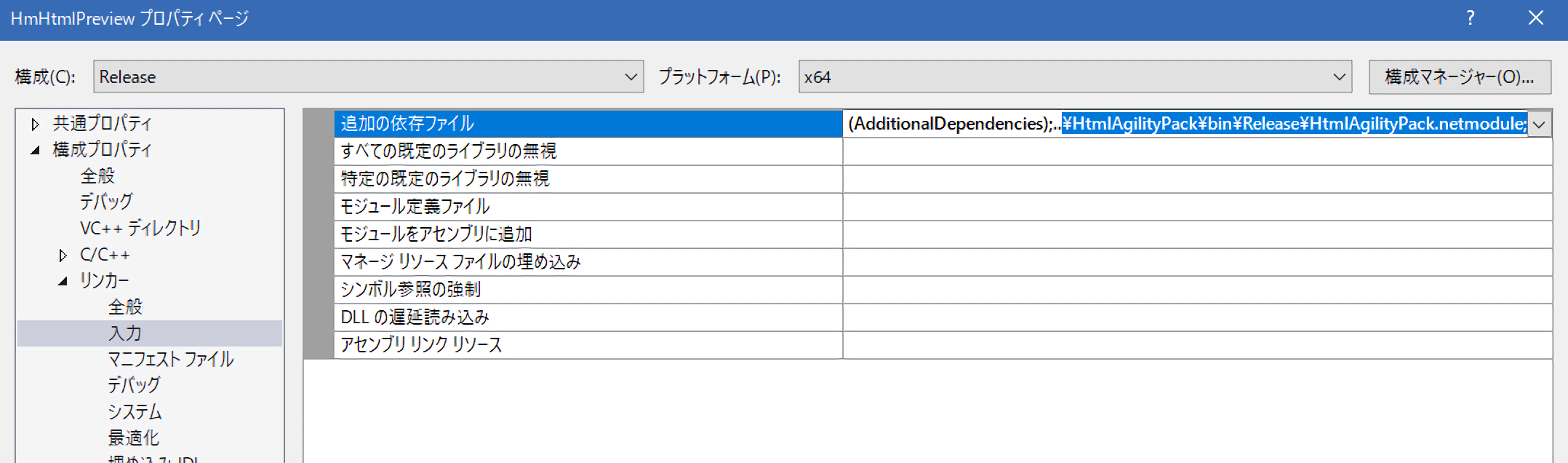Expand the C/C++ tree node

point(63,256)
